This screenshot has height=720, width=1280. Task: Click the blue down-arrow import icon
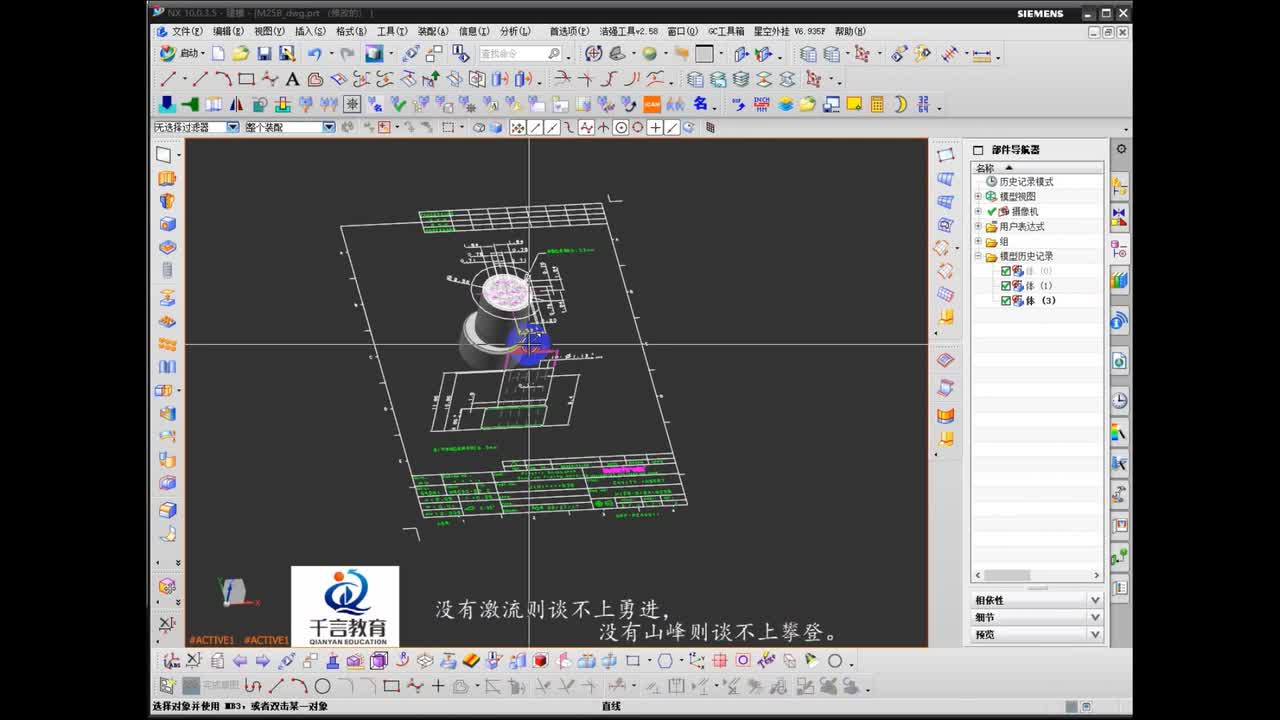(167, 104)
